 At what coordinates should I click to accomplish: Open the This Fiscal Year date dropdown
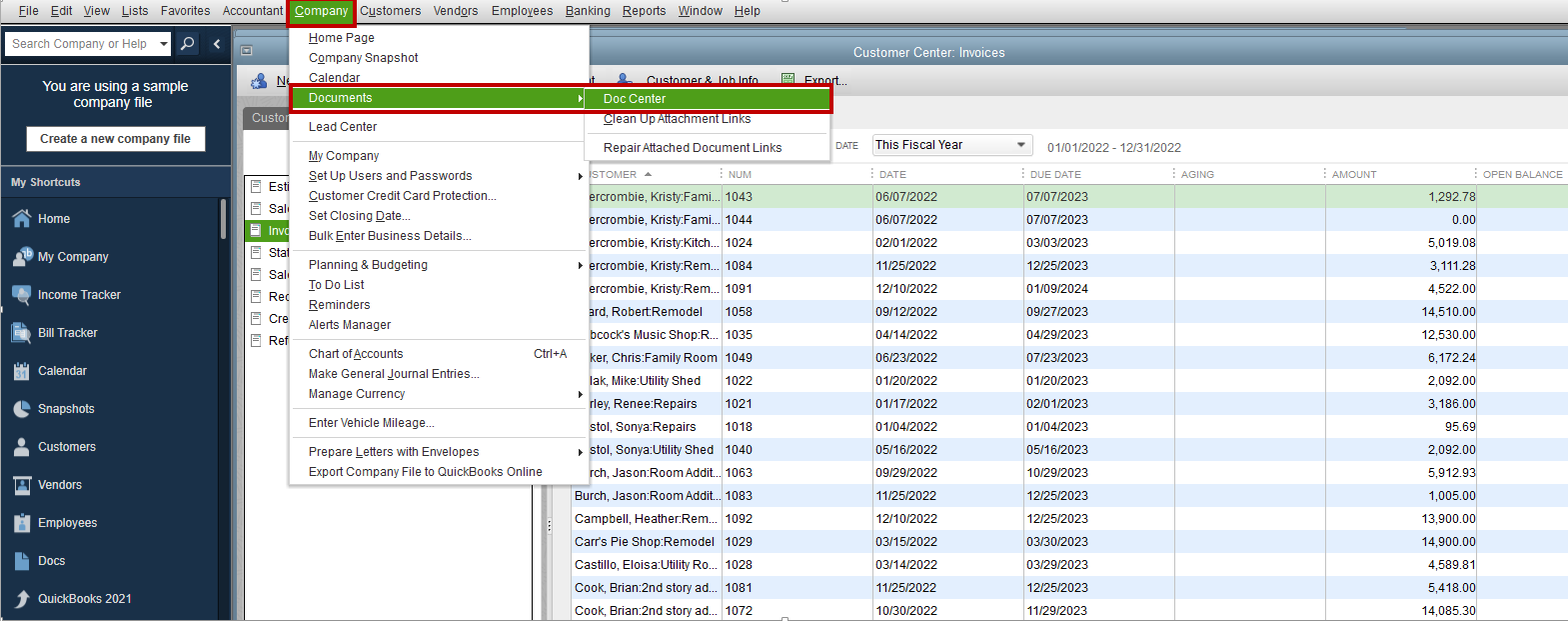[951, 145]
